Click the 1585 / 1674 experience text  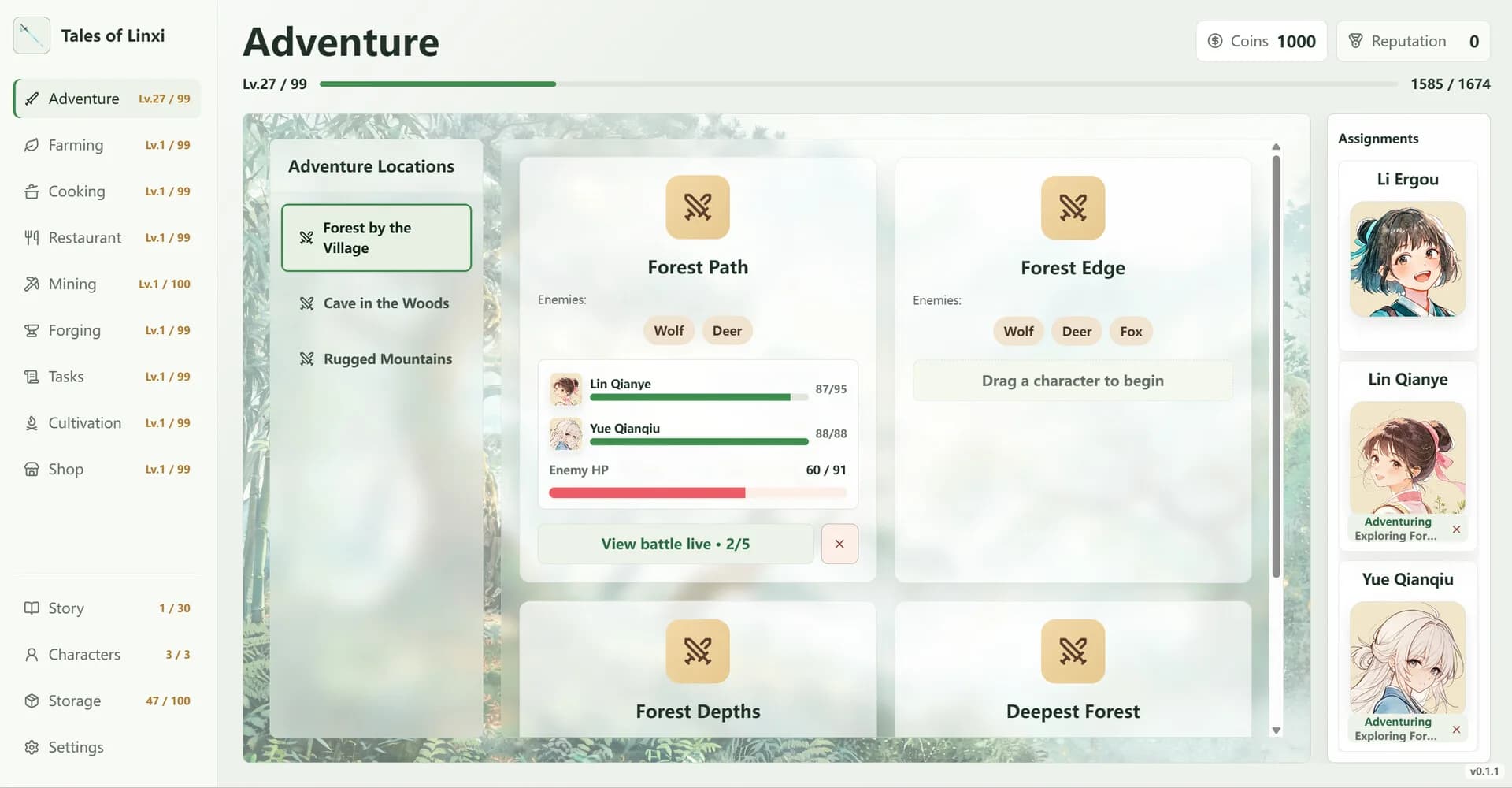(1450, 84)
